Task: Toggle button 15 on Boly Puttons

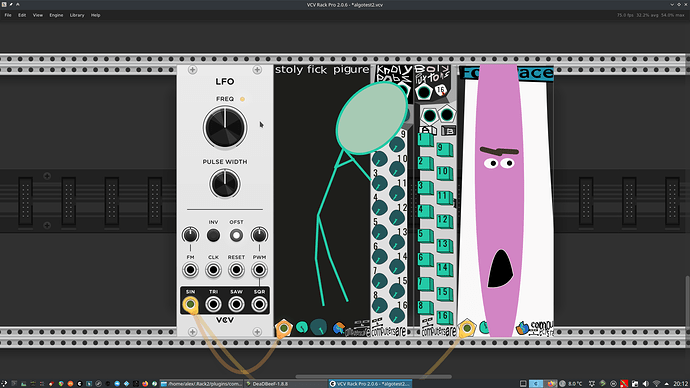Action: pyautogui.click(x=444, y=293)
